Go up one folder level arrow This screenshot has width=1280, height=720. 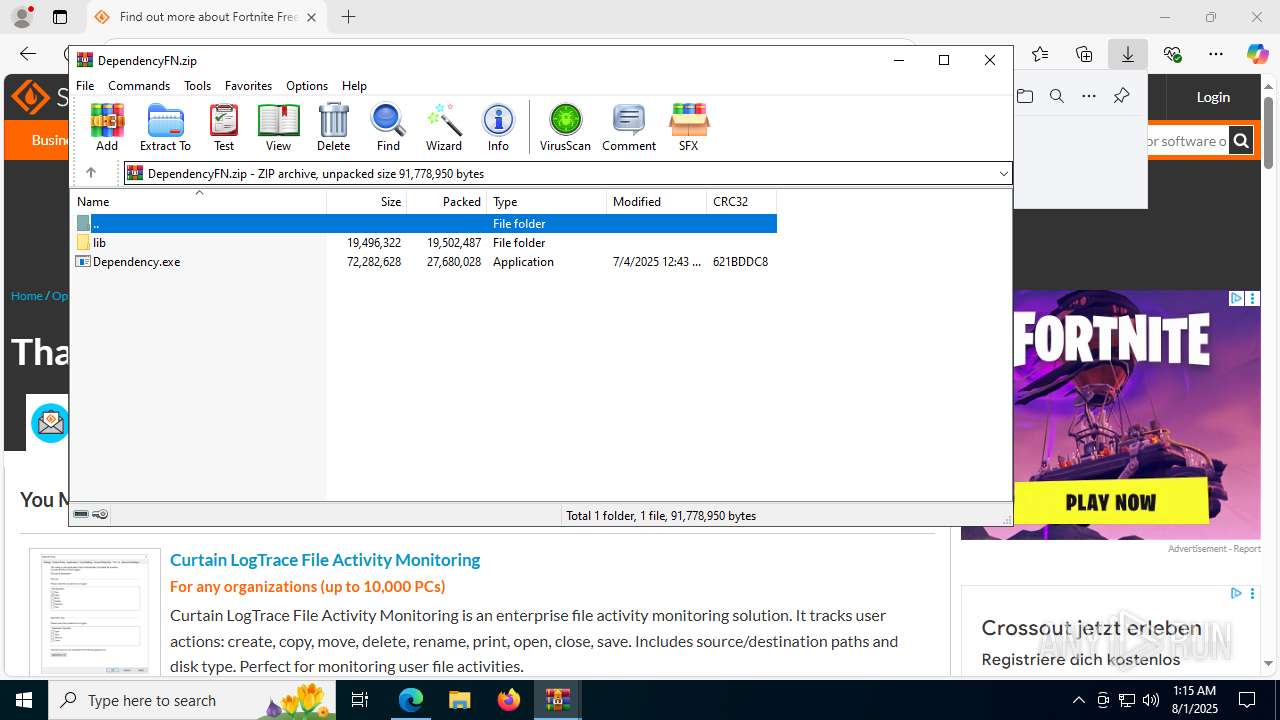point(90,173)
